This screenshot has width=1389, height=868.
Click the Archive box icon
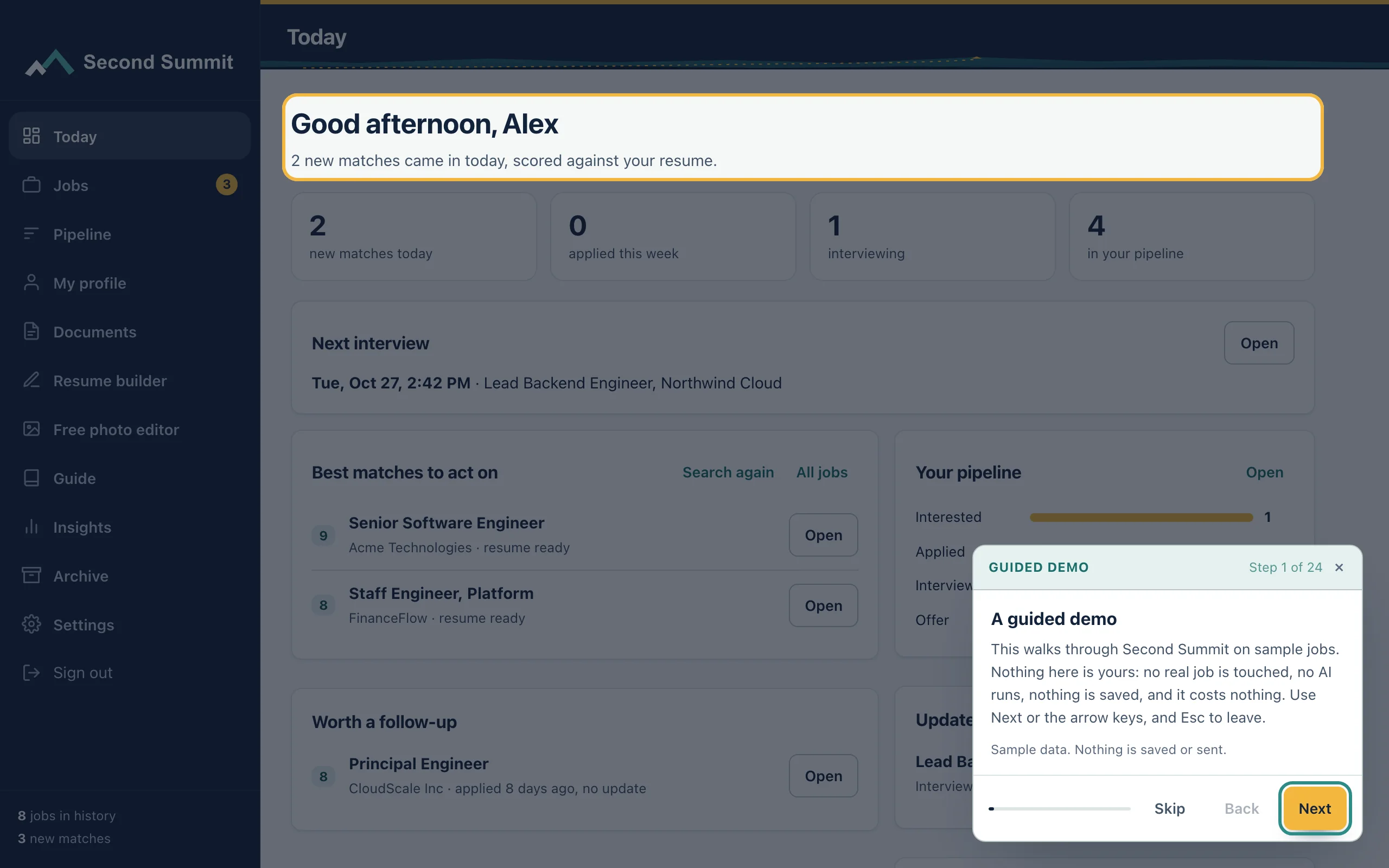[x=31, y=575]
